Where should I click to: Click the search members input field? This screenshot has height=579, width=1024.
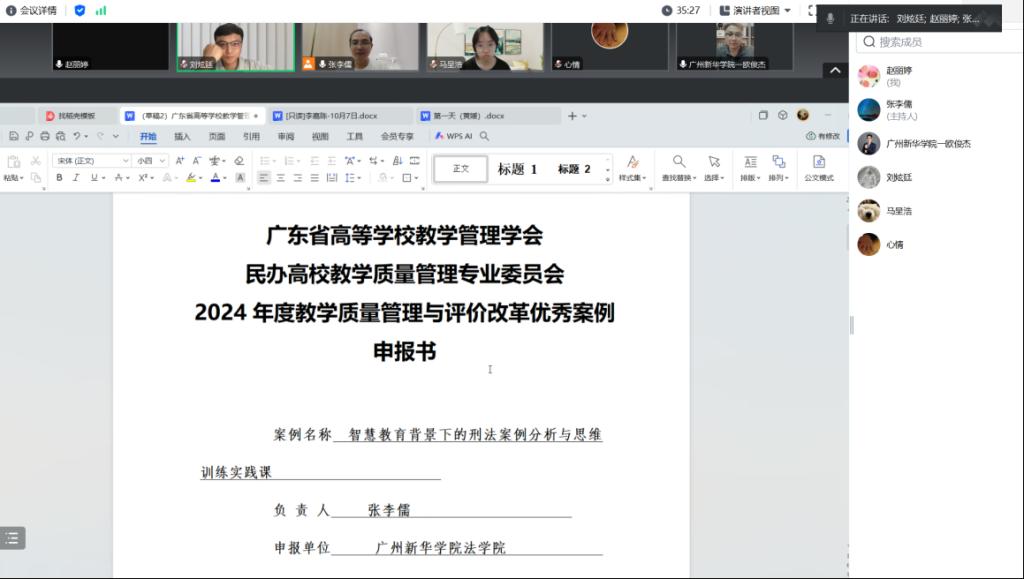click(x=935, y=42)
